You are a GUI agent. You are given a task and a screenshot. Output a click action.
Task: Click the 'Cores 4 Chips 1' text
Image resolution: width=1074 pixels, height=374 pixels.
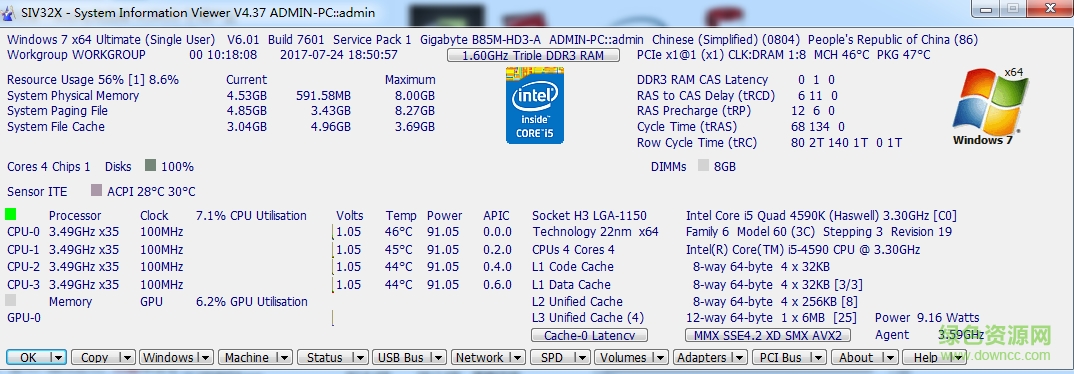pos(49,166)
